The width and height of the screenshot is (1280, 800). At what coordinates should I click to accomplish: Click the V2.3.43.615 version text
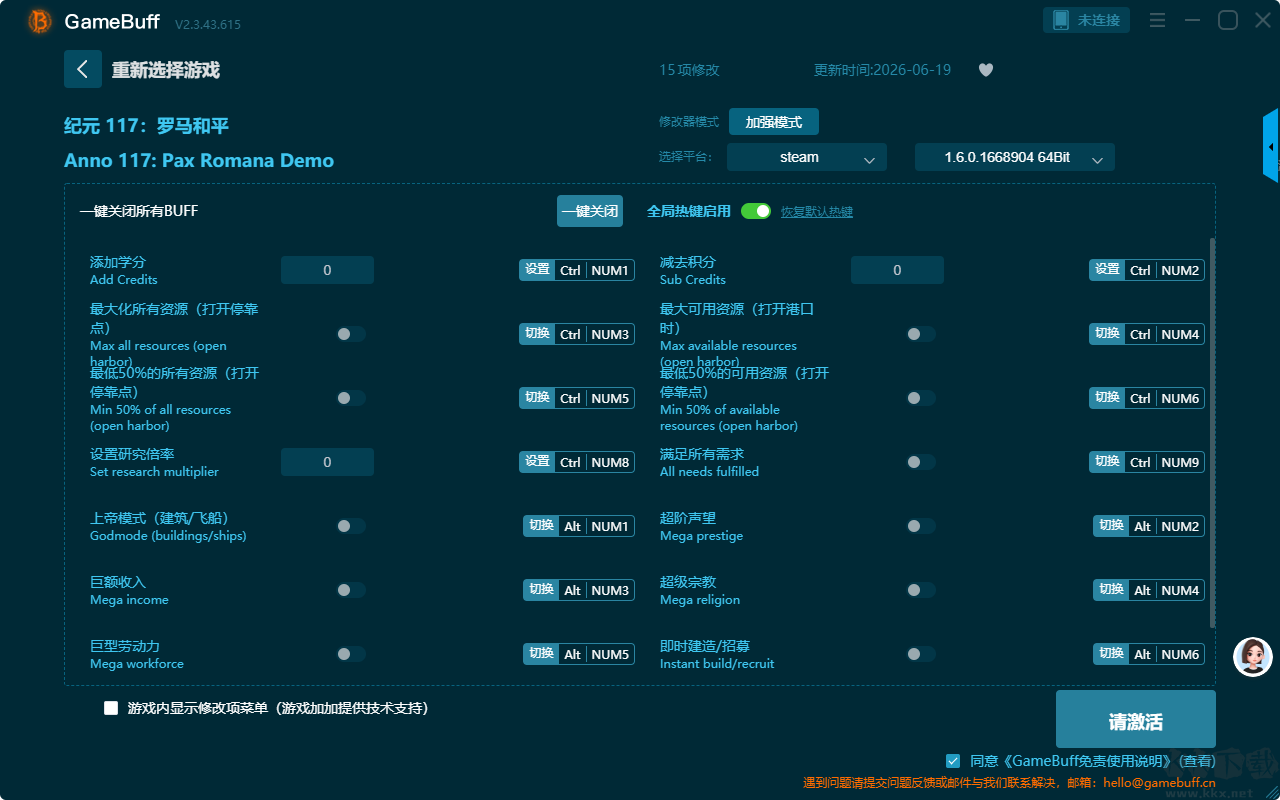(208, 24)
